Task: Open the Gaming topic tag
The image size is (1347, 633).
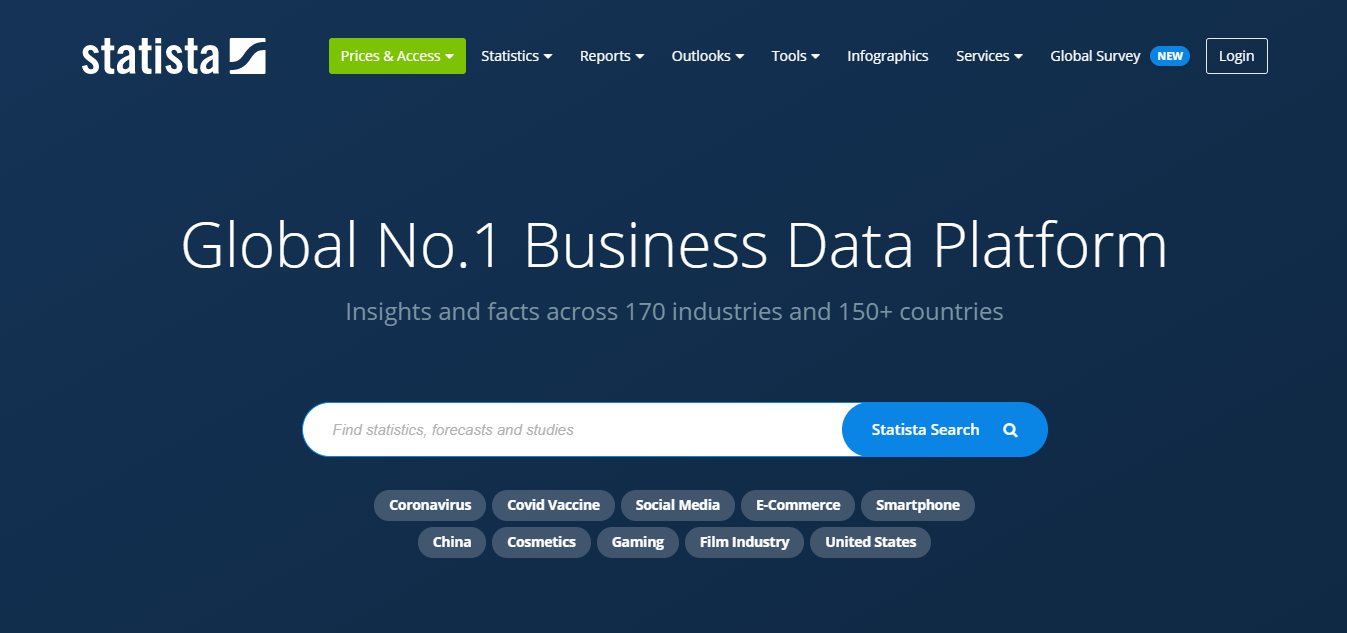Action: click(637, 542)
